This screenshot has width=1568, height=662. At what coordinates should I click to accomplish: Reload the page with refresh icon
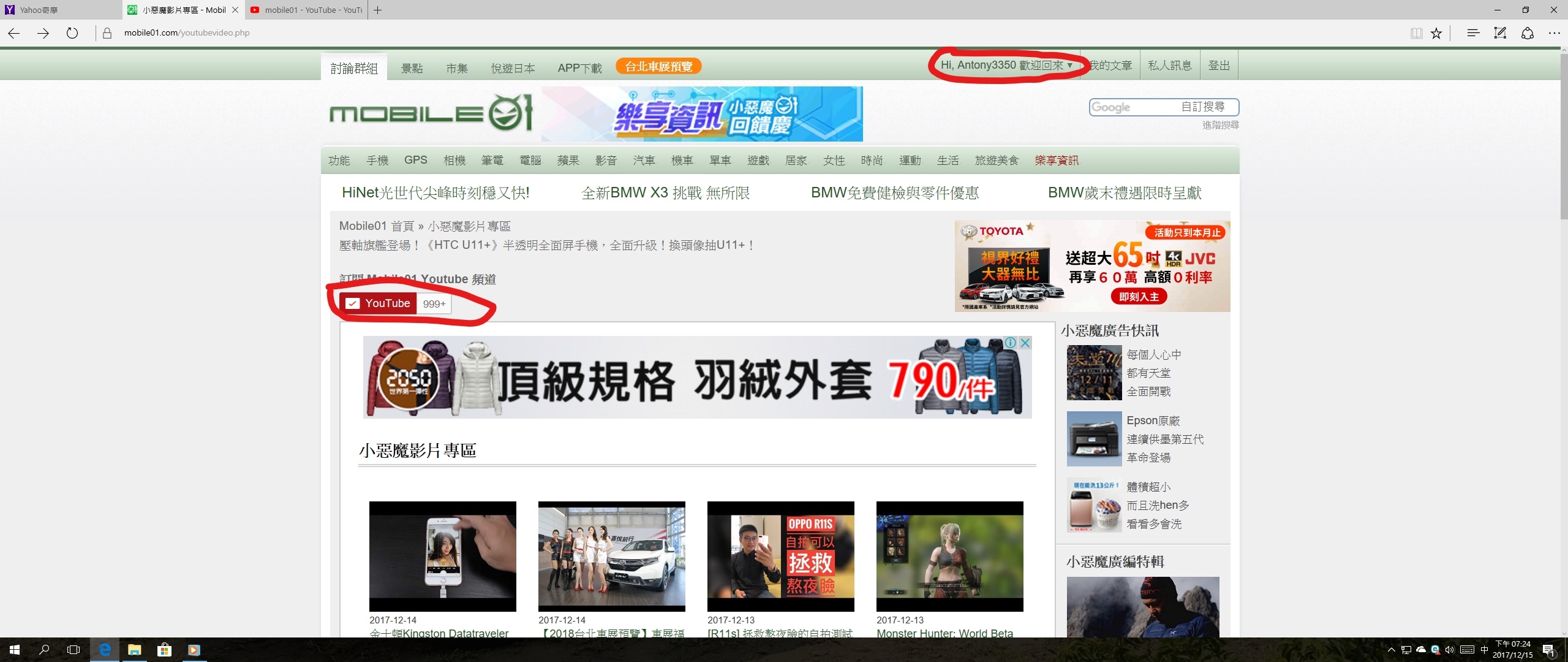click(x=72, y=33)
